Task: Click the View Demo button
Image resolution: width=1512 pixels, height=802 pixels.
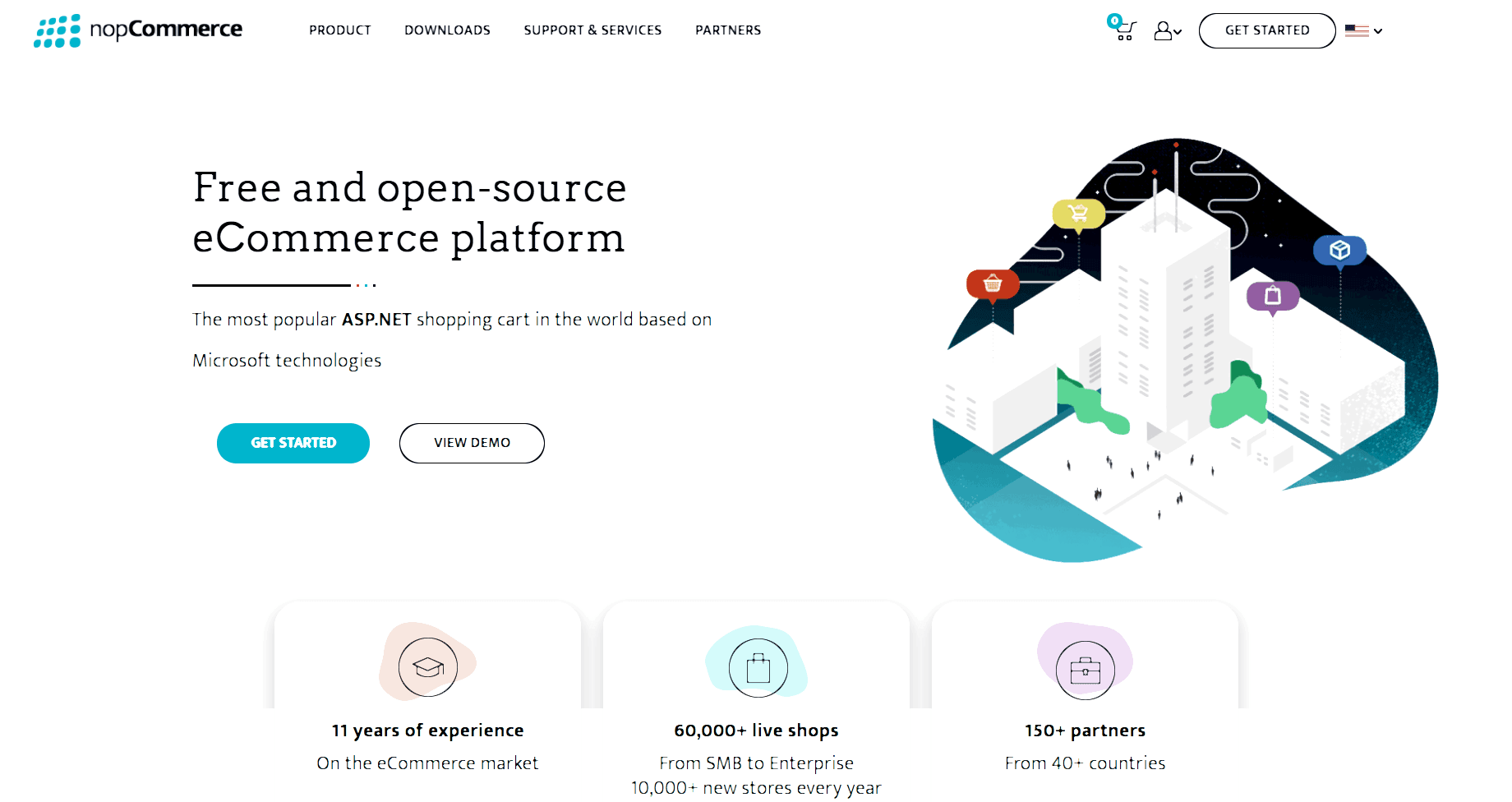Action: [472, 443]
